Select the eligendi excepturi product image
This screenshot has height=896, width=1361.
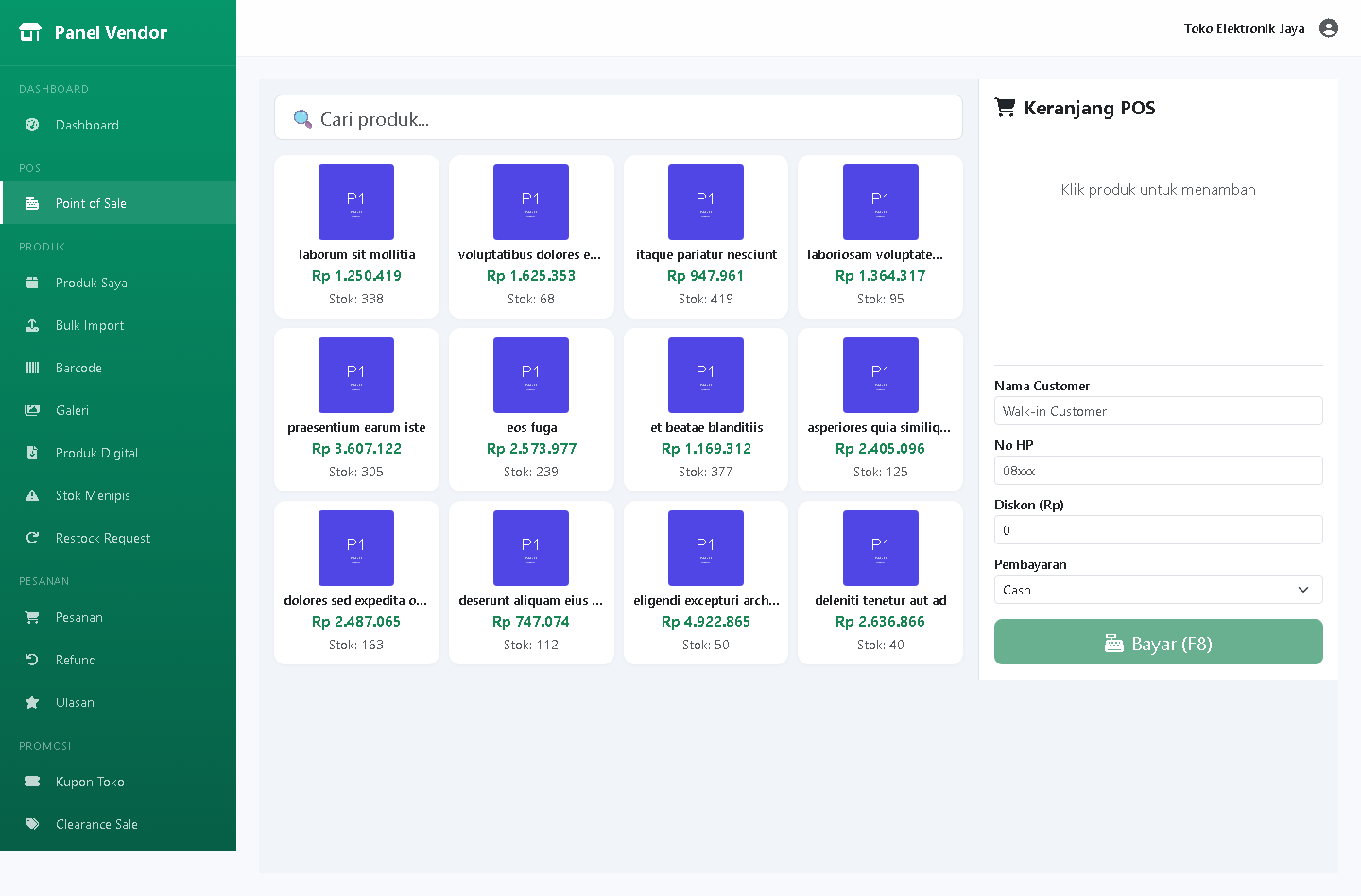click(706, 548)
